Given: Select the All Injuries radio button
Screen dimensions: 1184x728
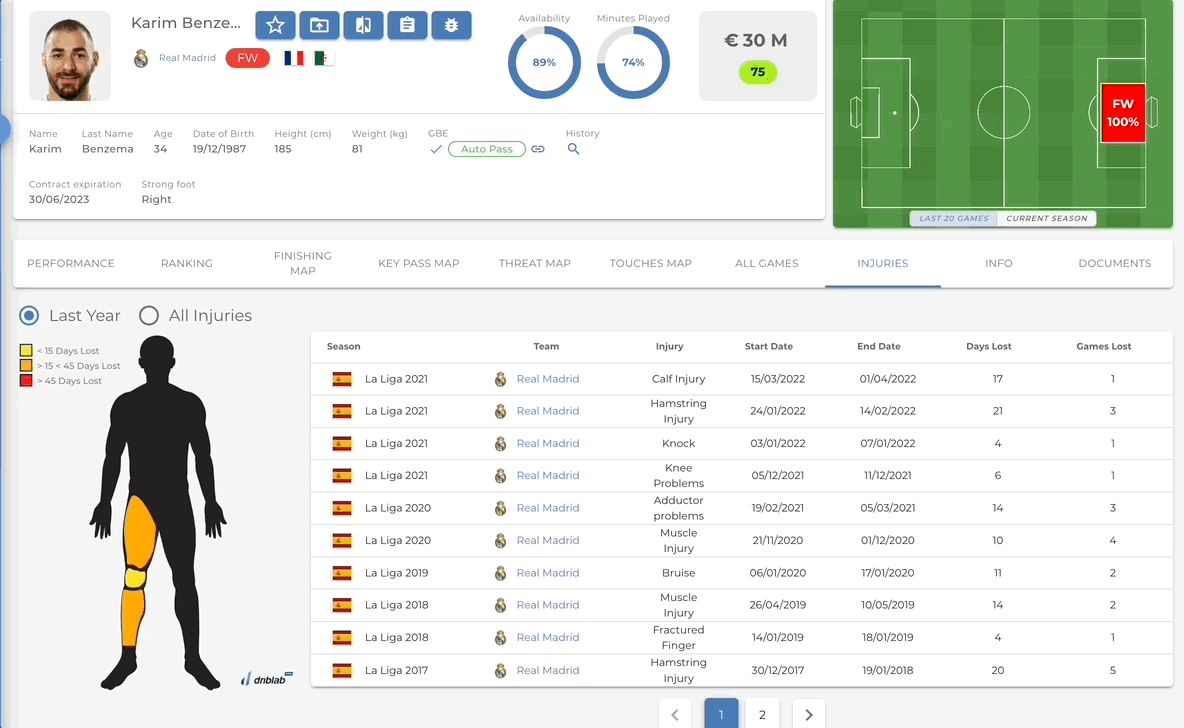Looking at the screenshot, I should click(149, 316).
